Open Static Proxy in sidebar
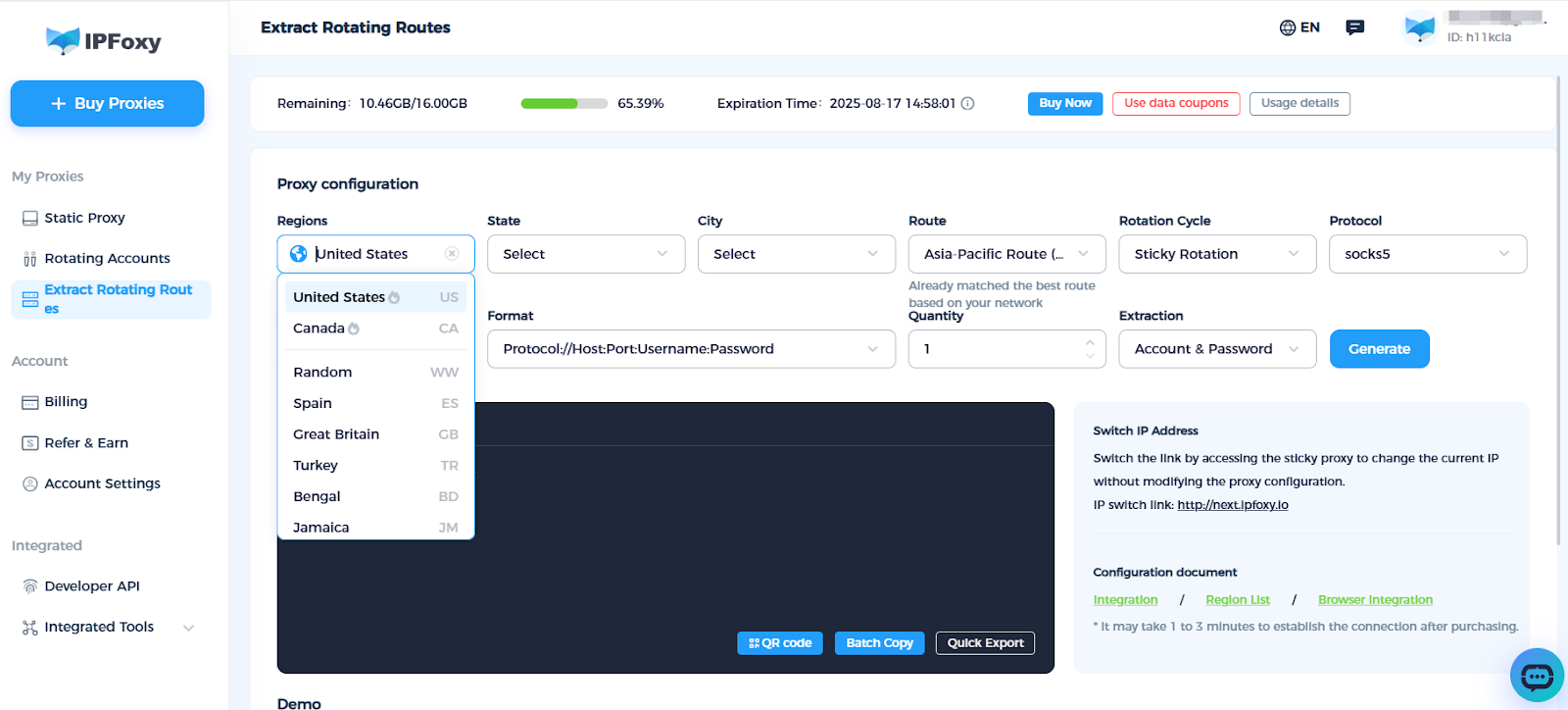This screenshot has height=710, width=1568. 84,218
